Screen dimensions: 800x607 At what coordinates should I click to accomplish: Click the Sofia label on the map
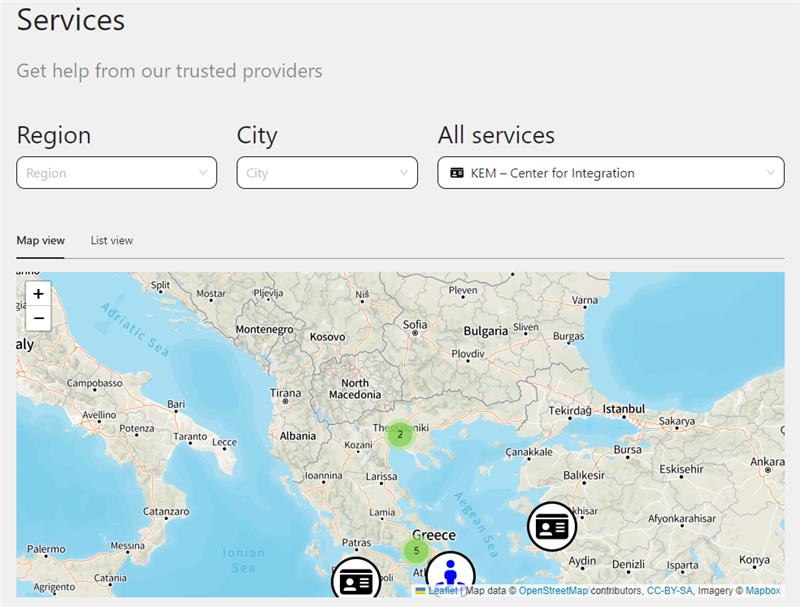click(x=415, y=324)
